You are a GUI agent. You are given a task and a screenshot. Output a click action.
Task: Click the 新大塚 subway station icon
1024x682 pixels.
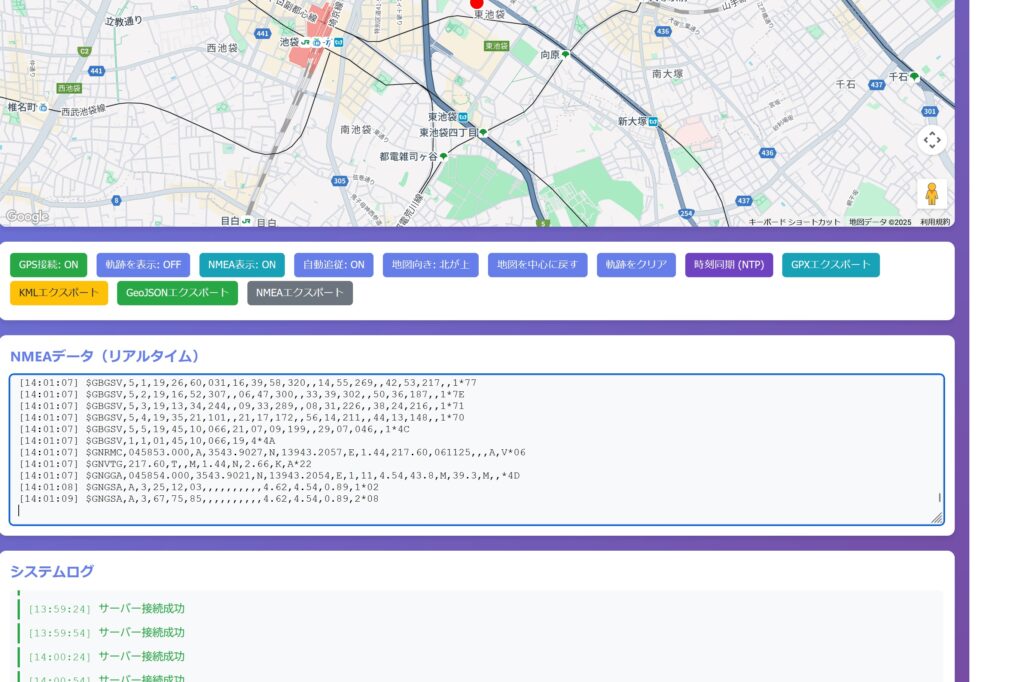(x=652, y=121)
